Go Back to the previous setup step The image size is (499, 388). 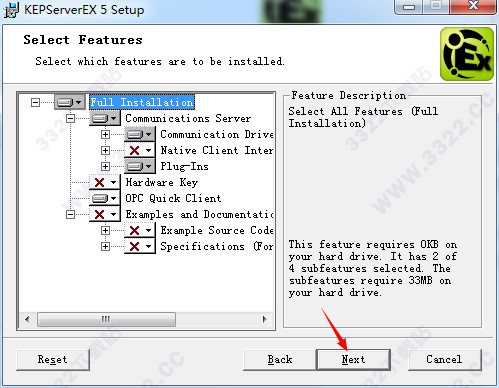click(280, 359)
